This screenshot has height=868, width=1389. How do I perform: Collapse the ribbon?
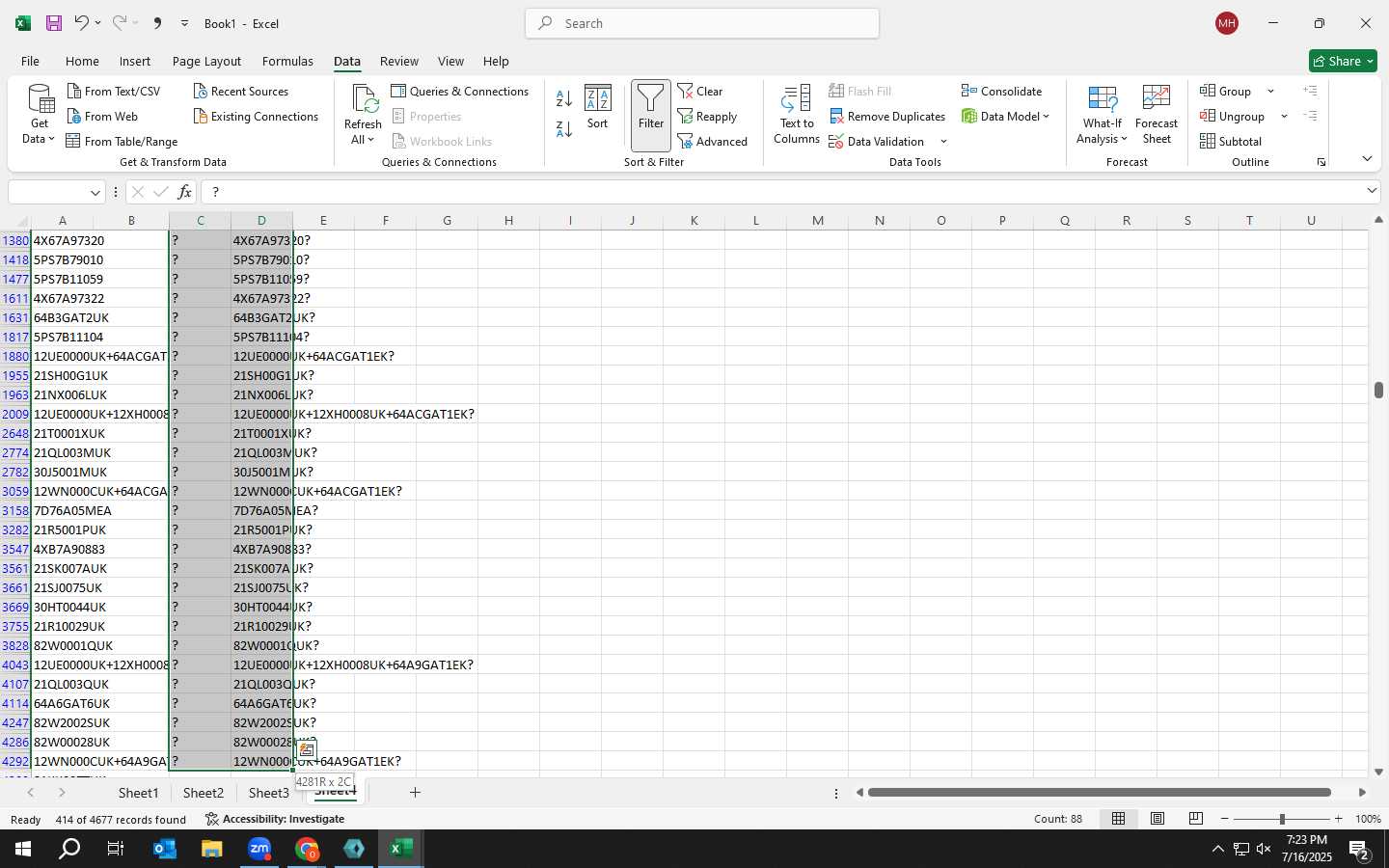(x=1367, y=159)
